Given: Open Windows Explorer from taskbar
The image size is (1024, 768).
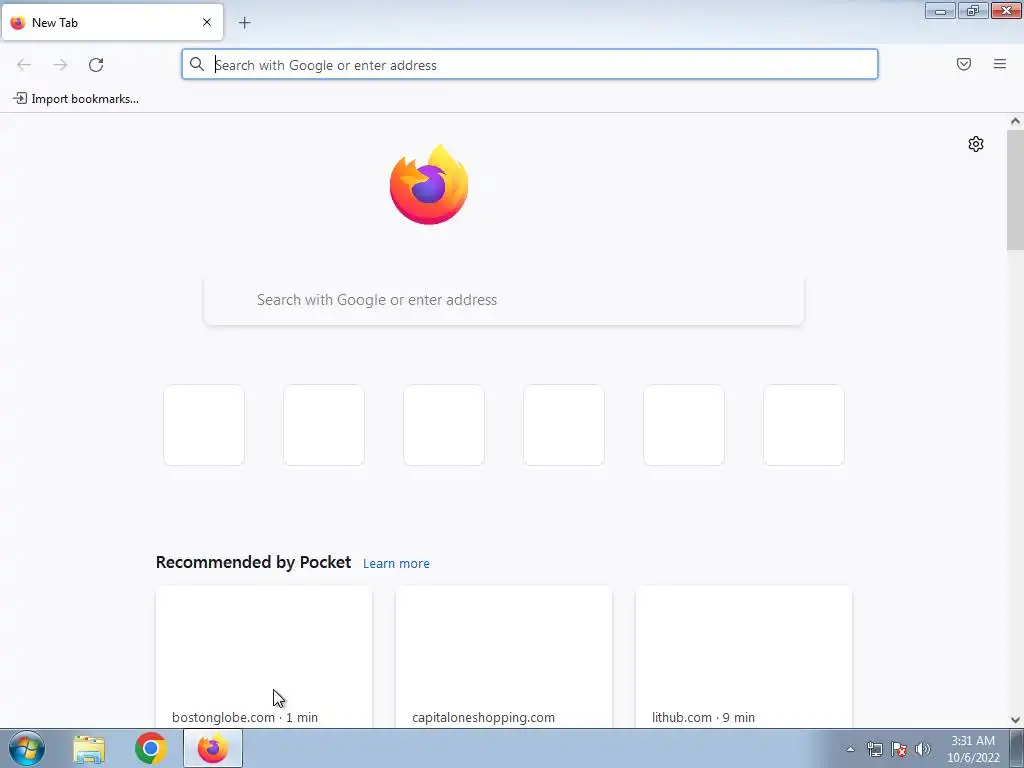Looking at the screenshot, I should [x=89, y=749].
